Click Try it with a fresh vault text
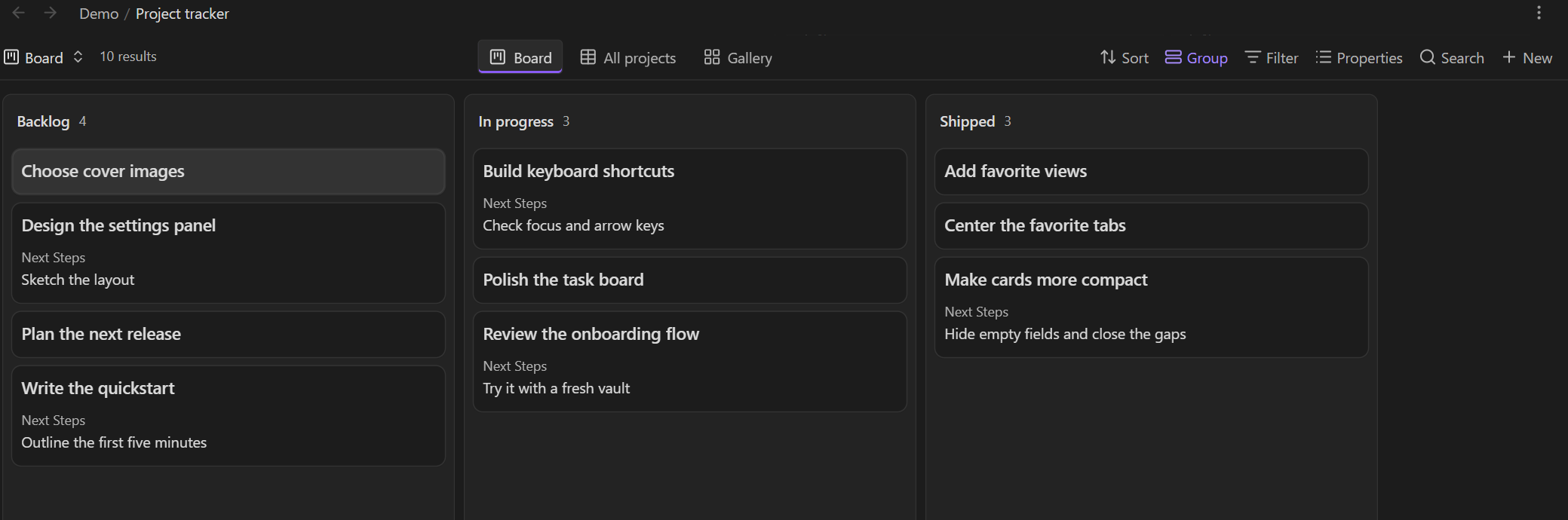The width and height of the screenshot is (1568, 520). (x=557, y=388)
